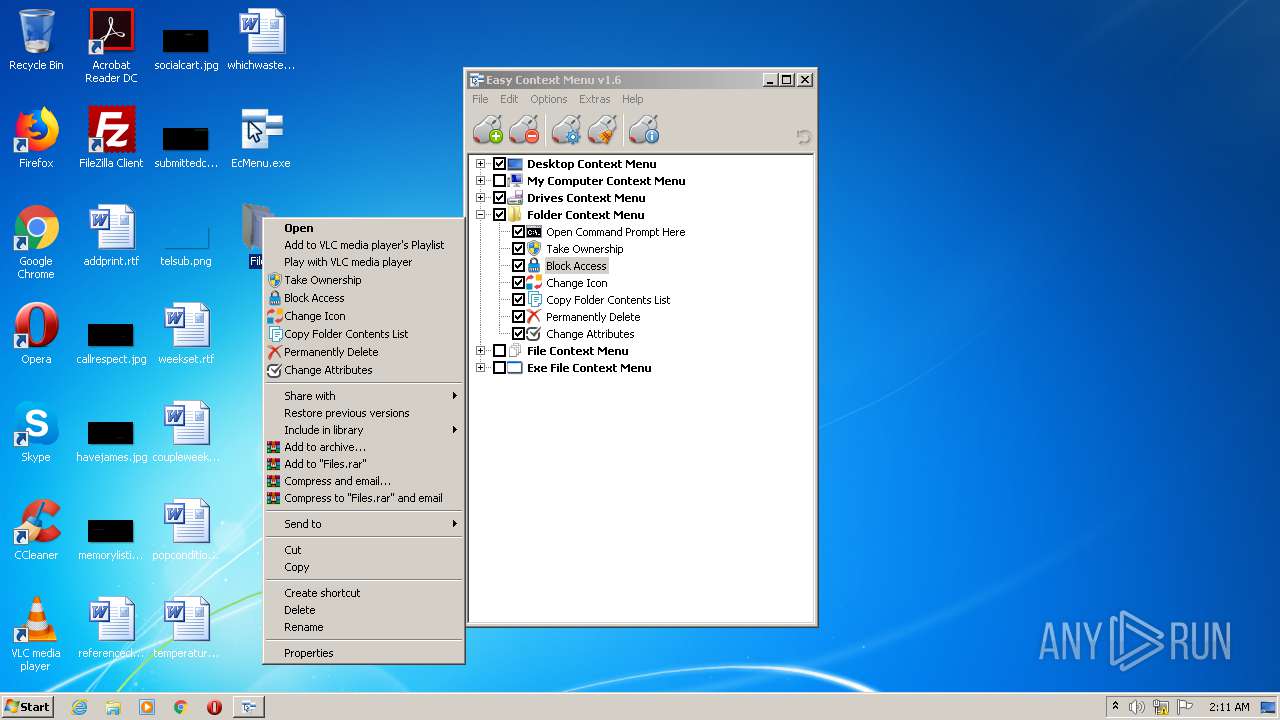Click the red X icon beside Permanently Delete in tree

(534, 317)
